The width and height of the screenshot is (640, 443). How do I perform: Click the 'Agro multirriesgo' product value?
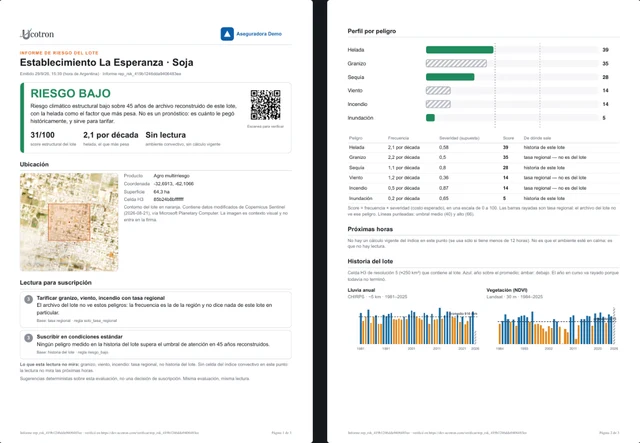171,176
